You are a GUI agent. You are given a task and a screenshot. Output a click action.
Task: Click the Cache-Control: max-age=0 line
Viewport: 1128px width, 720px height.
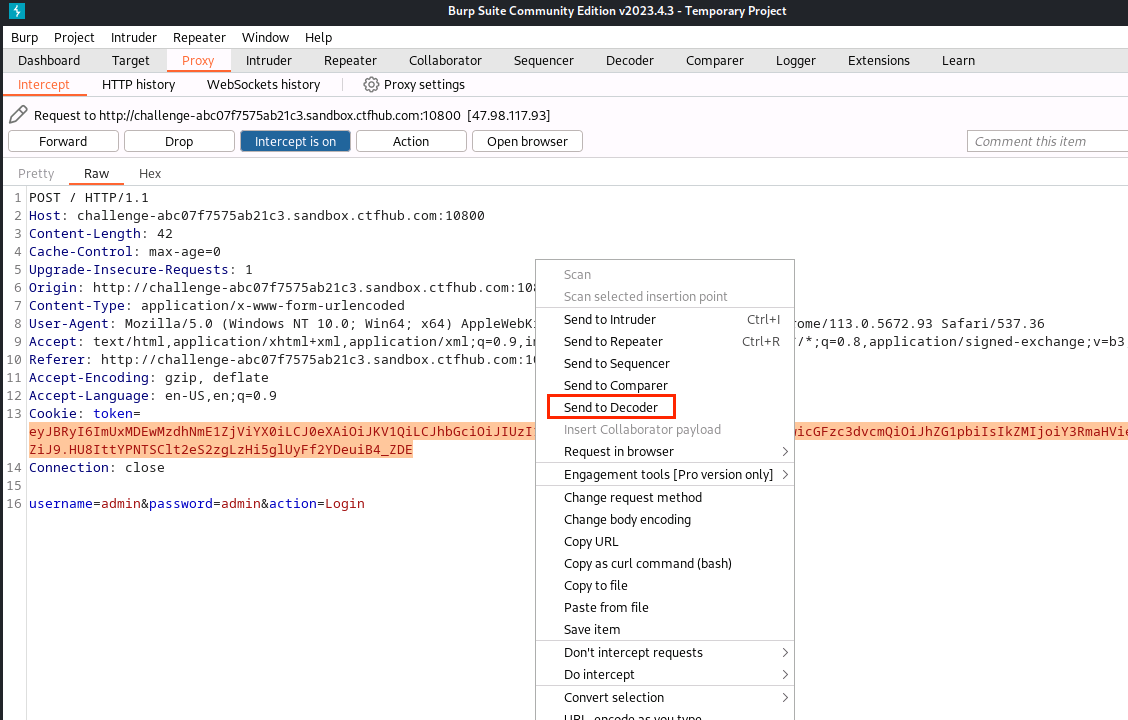click(124, 252)
